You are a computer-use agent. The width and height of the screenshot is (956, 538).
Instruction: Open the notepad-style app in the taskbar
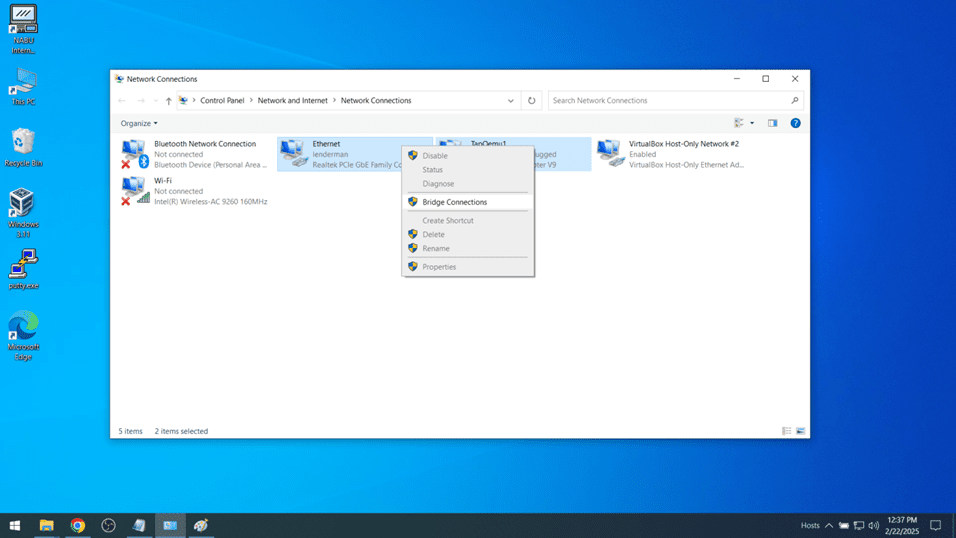[x=139, y=525]
